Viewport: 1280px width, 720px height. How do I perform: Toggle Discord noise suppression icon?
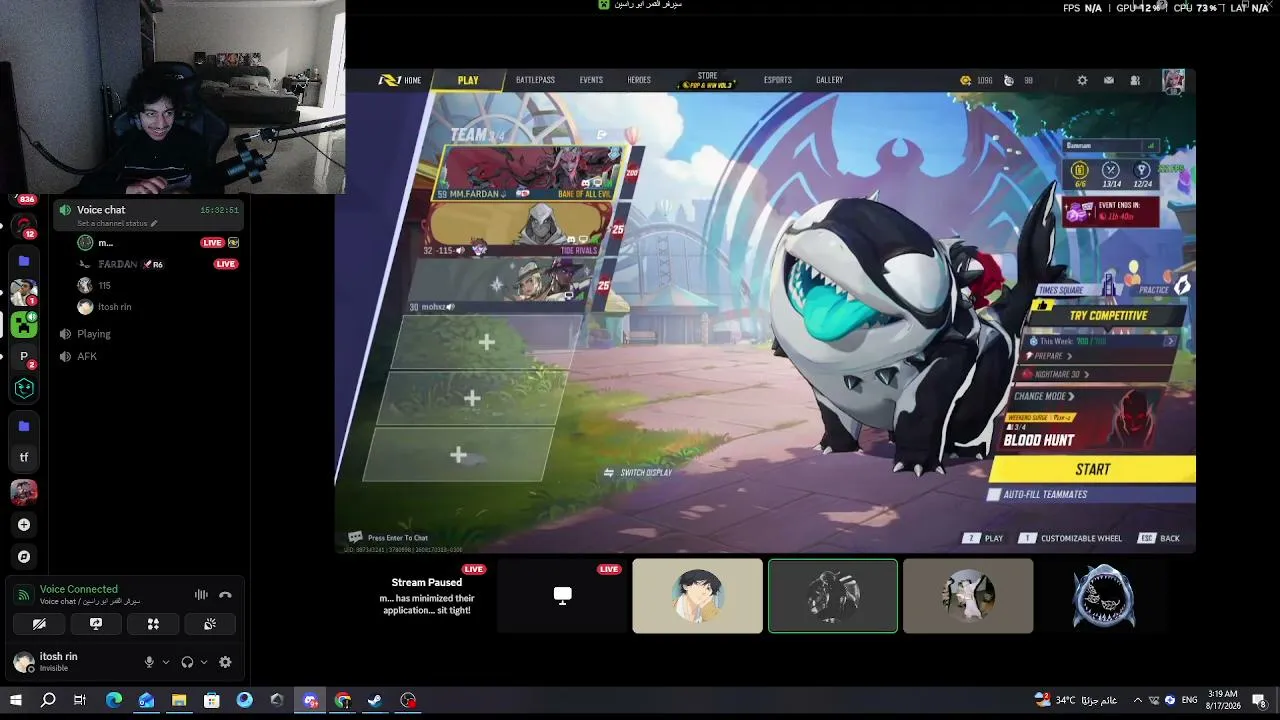pyautogui.click(x=201, y=595)
